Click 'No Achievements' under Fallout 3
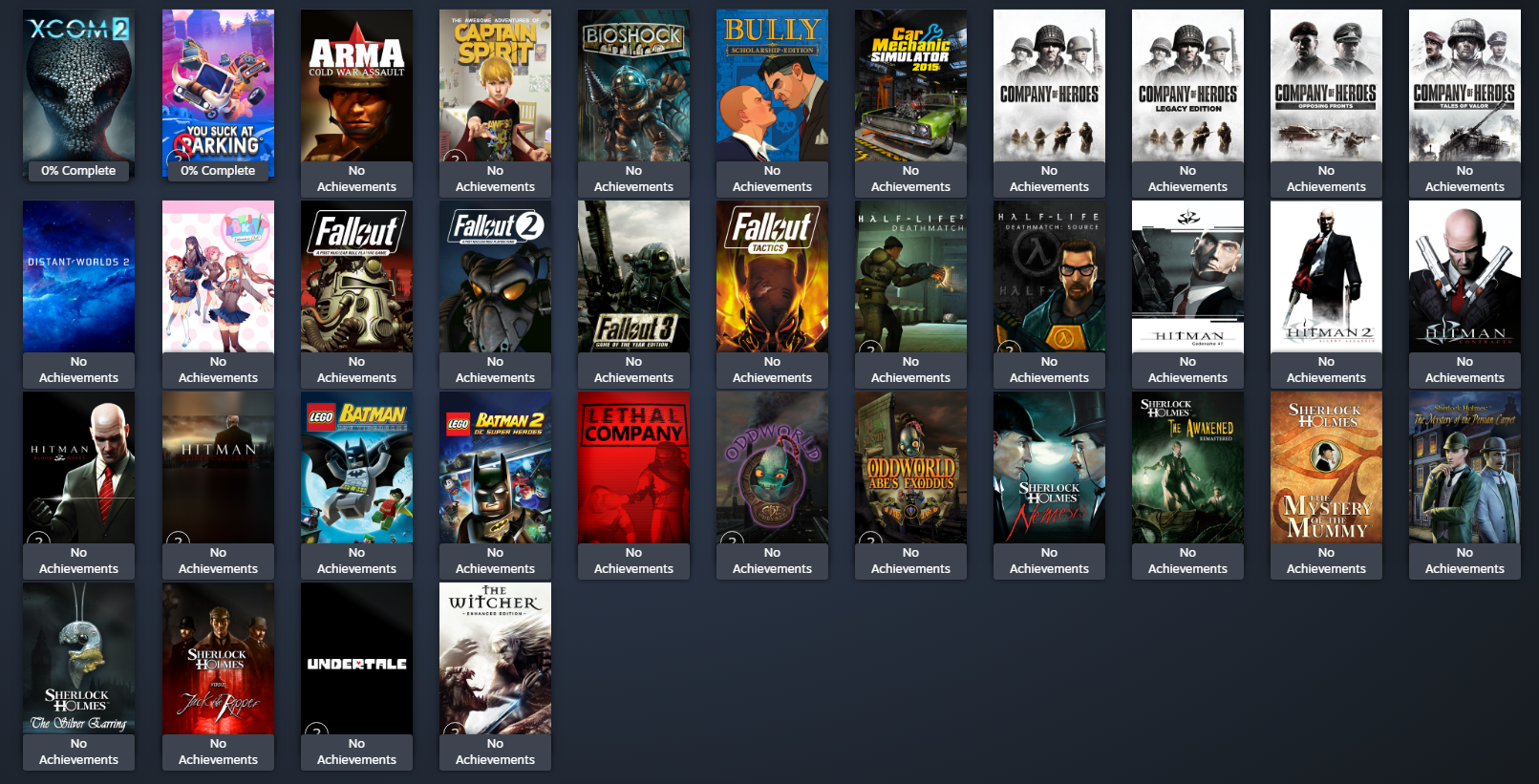This screenshot has width=1539, height=784. pyautogui.click(x=633, y=370)
